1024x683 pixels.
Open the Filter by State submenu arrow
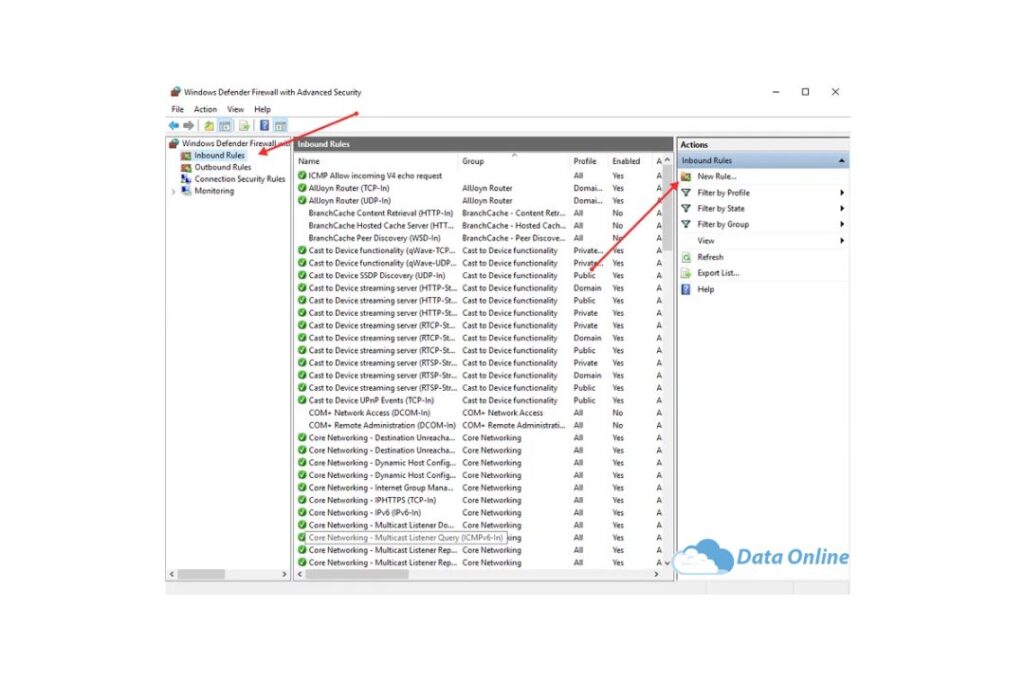(x=842, y=208)
